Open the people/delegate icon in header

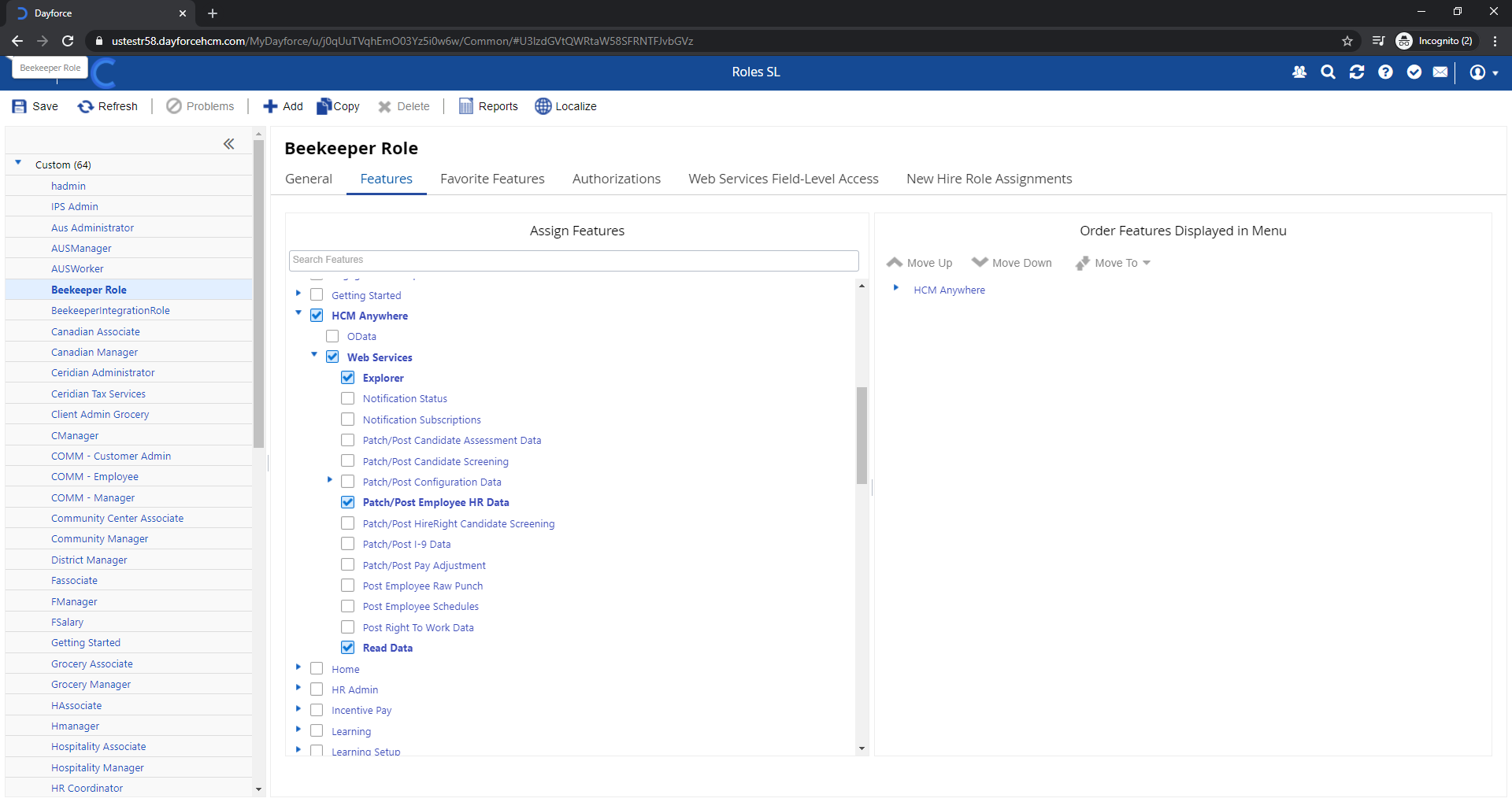coord(1299,72)
